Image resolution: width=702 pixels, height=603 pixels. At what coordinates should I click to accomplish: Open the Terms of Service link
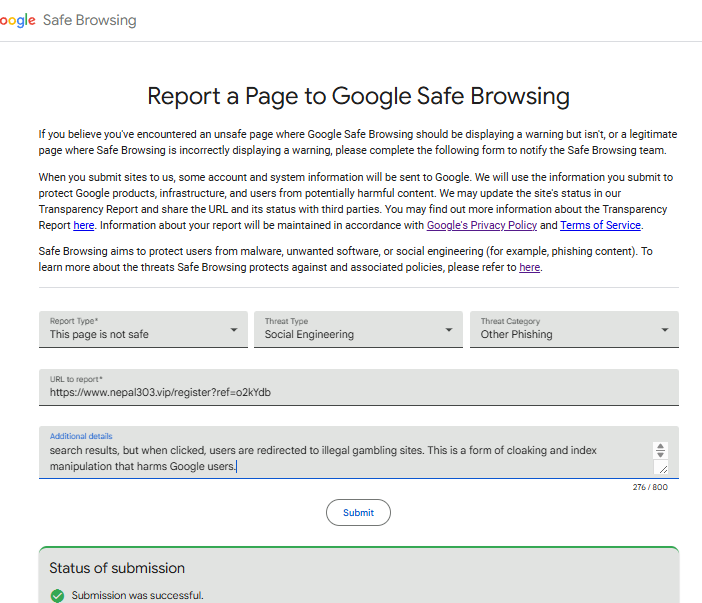[x=600, y=225]
